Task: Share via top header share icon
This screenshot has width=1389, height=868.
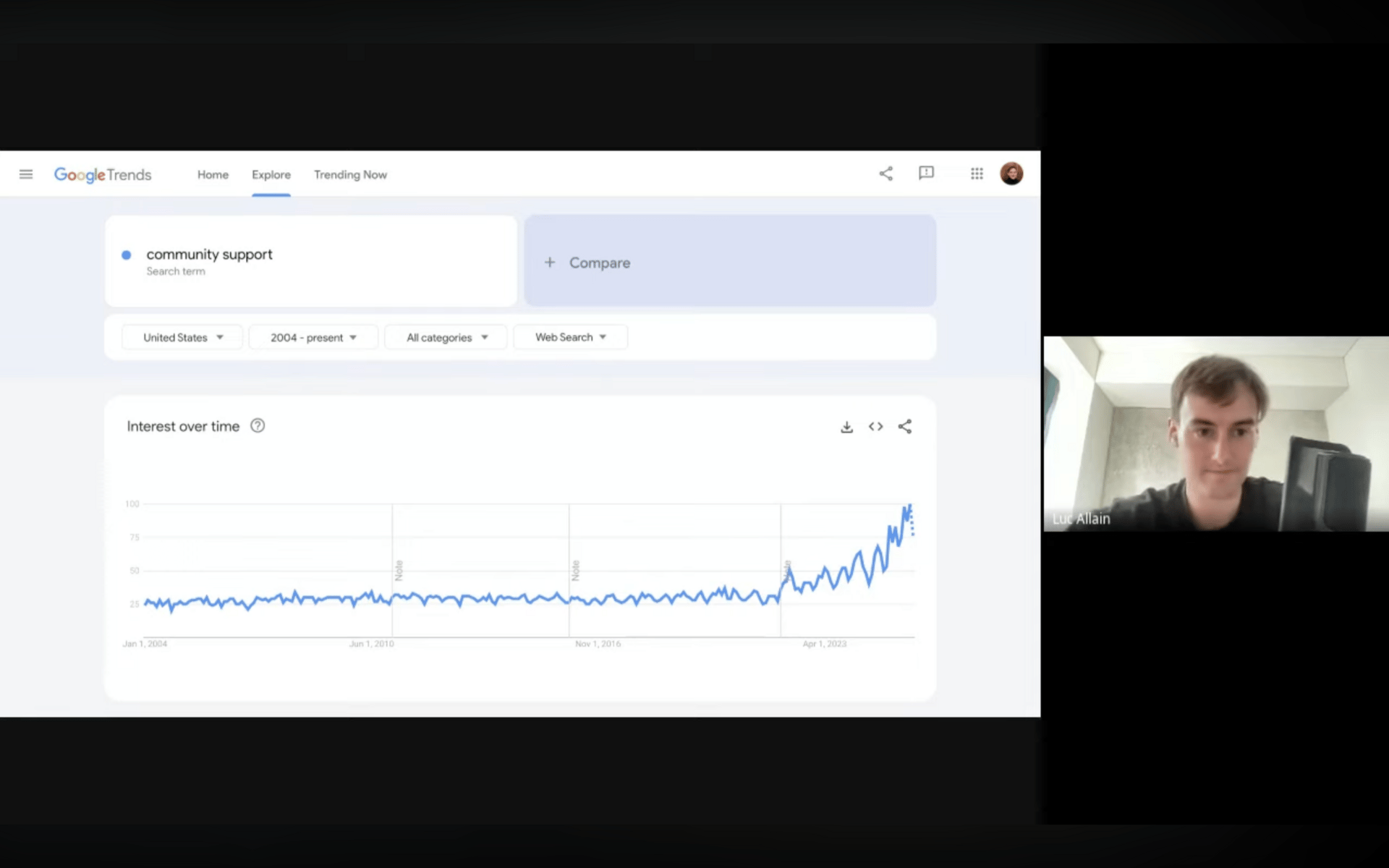Action: point(885,174)
